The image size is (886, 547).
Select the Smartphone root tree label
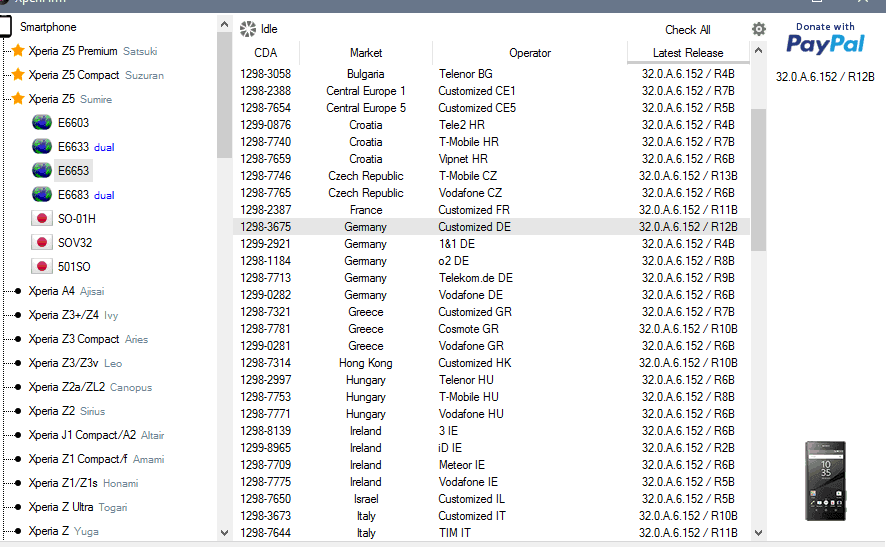tap(48, 27)
